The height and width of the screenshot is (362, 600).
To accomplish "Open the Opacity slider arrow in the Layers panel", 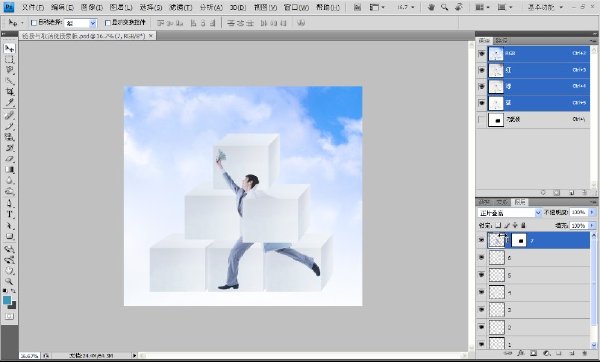I will pyautogui.click(x=592, y=212).
